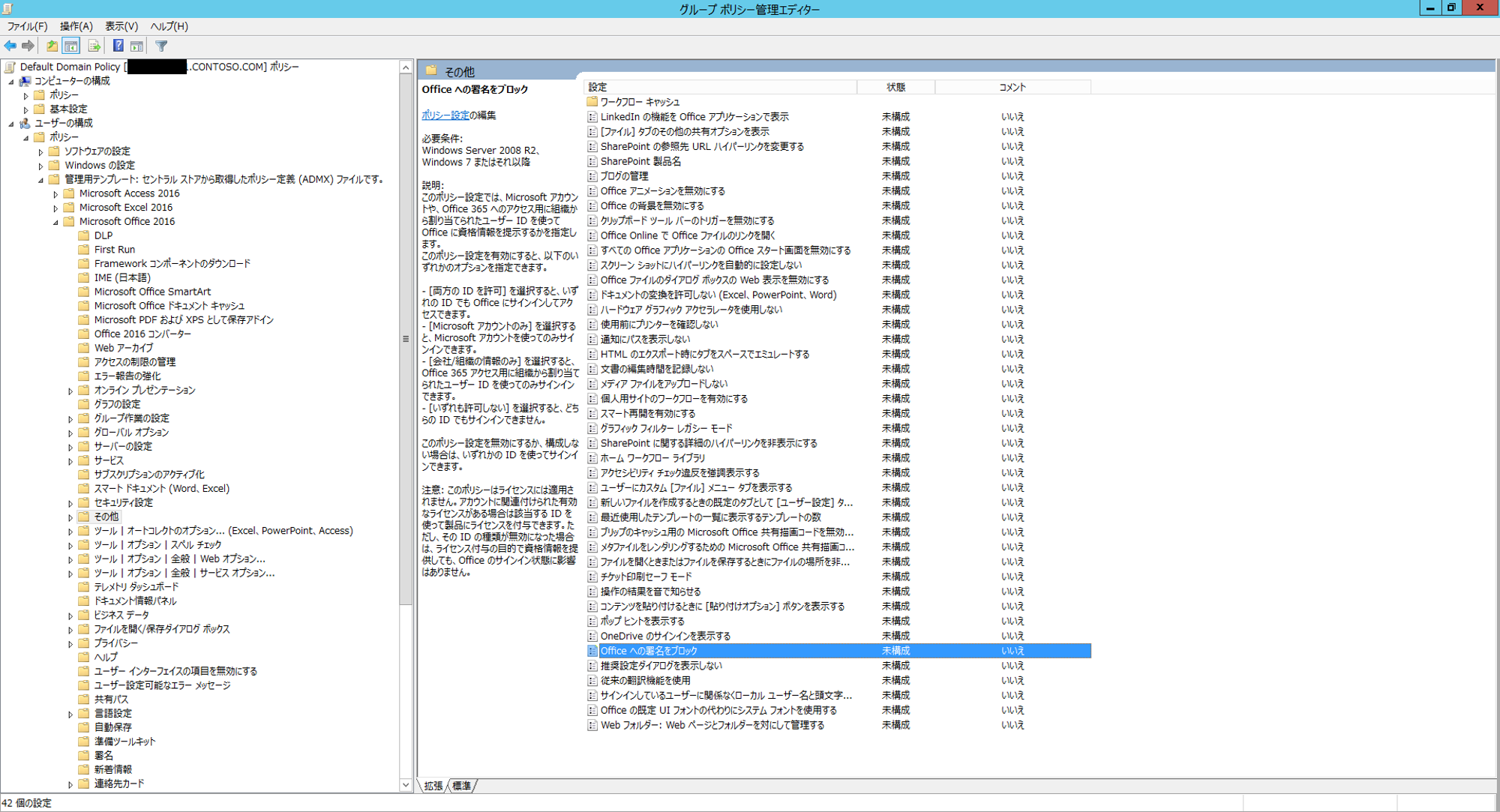Select the 署名 tree folder
This screenshot has width=1500, height=812.
click(x=103, y=756)
